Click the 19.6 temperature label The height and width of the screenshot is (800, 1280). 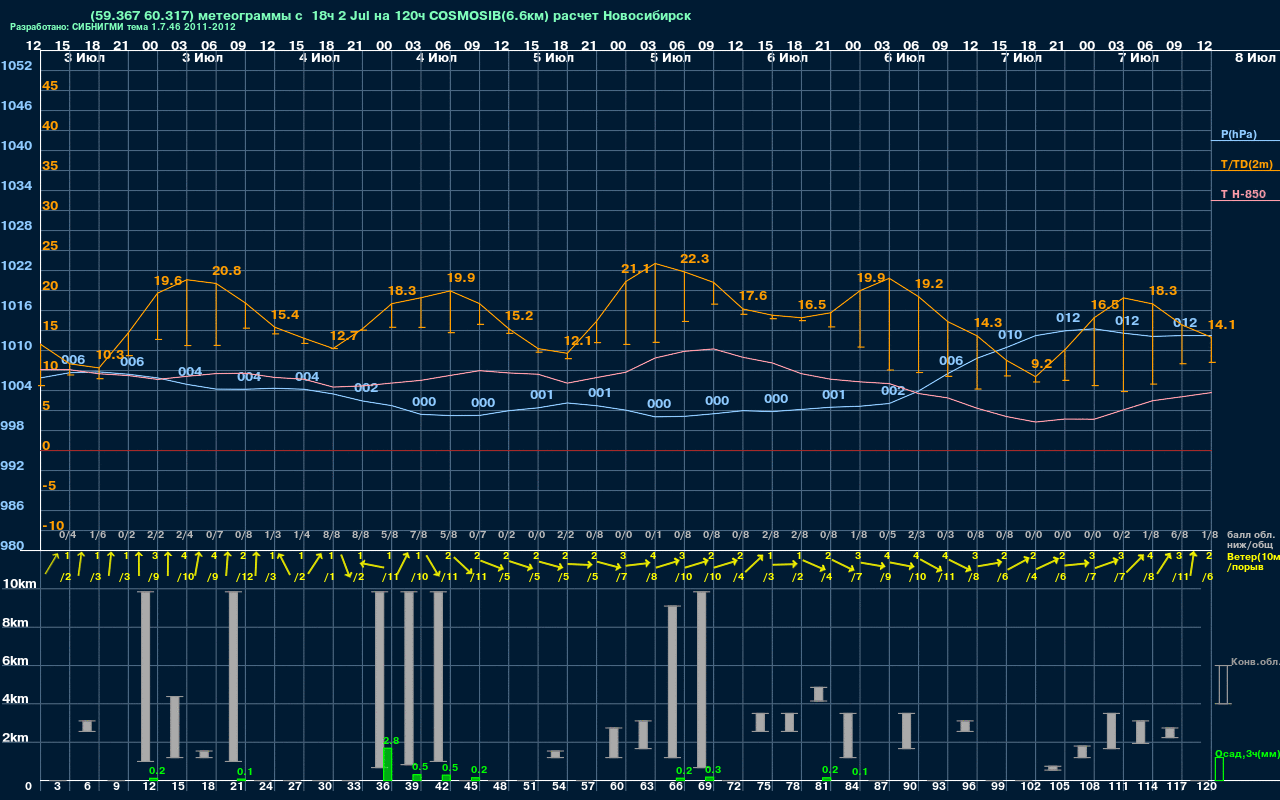pyautogui.click(x=168, y=281)
